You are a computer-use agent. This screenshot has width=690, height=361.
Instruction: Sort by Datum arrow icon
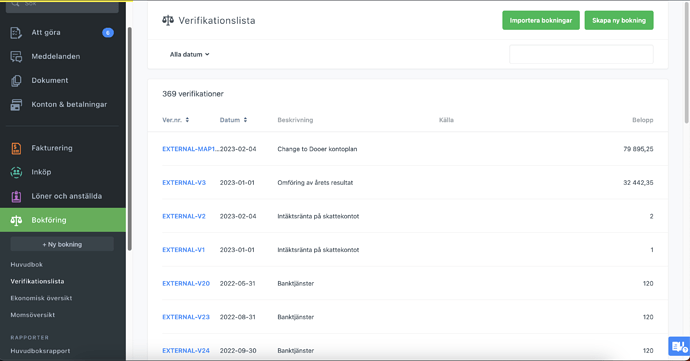(245, 120)
